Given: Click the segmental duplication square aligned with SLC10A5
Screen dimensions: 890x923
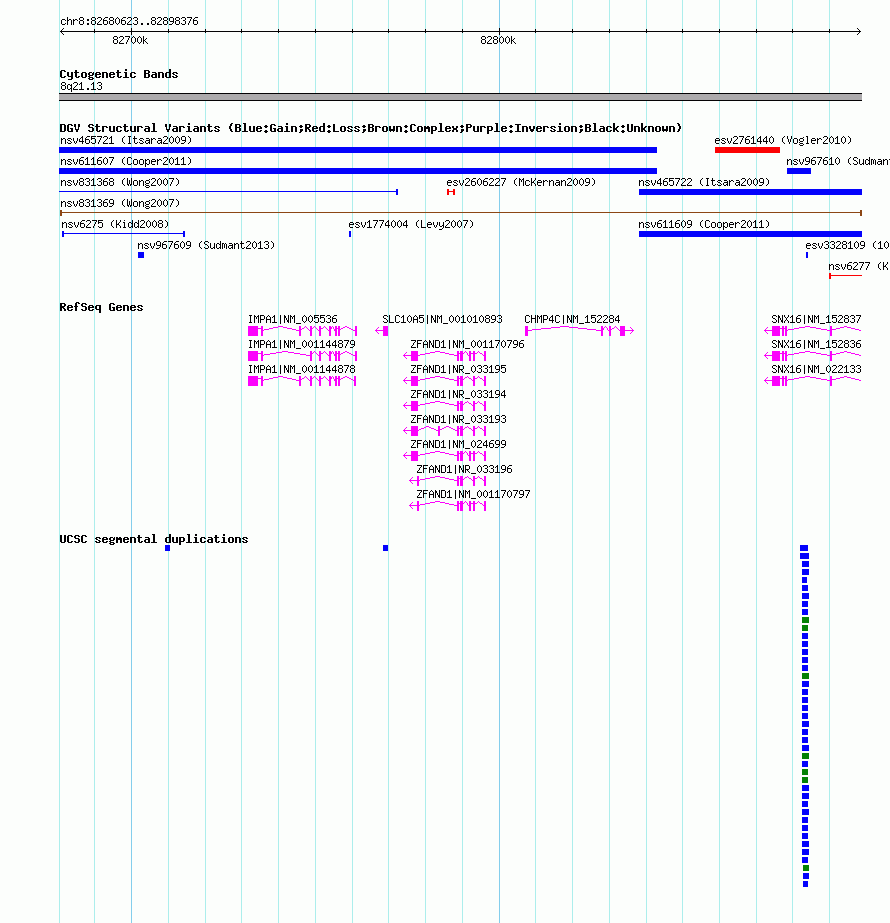Looking at the screenshot, I should coord(386,548).
